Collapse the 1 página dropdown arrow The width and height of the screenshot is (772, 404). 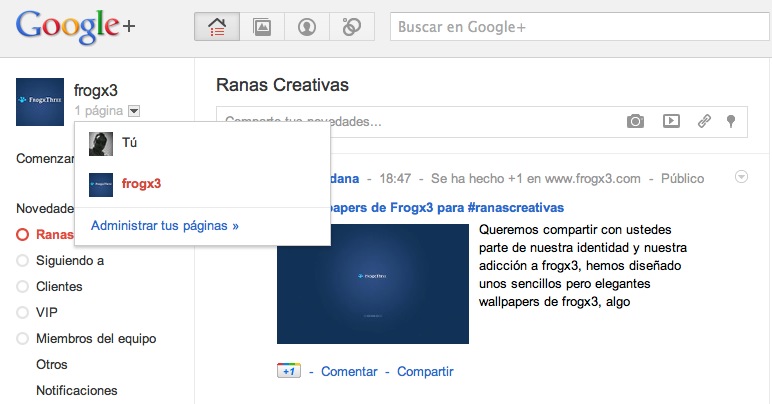pos(135,112)
